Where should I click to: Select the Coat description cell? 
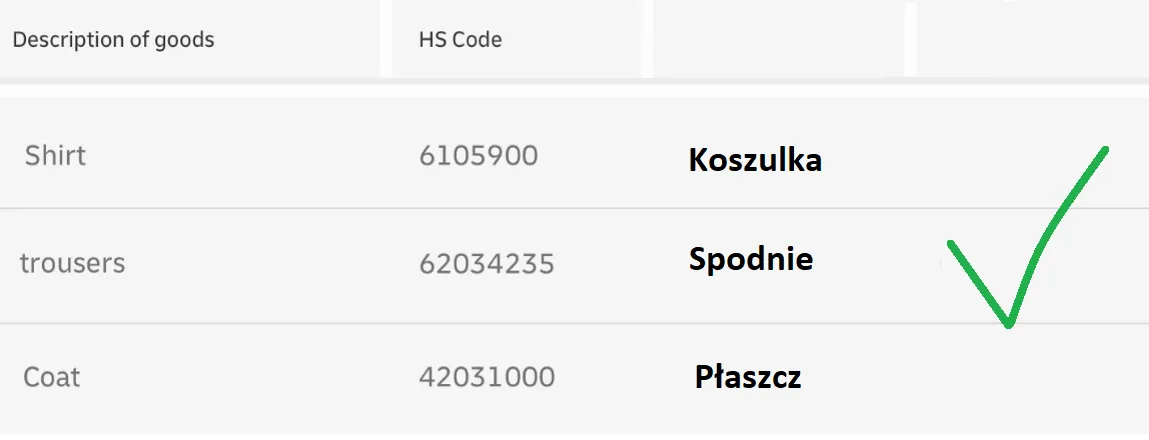point(51,378)
